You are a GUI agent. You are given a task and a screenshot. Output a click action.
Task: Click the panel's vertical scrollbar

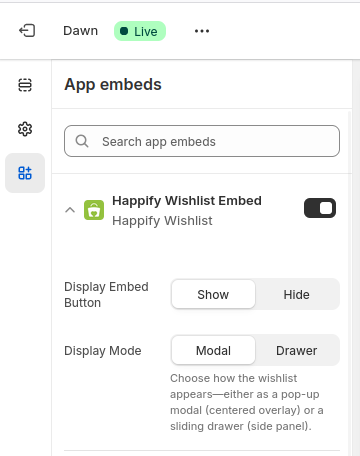[349, 283]
